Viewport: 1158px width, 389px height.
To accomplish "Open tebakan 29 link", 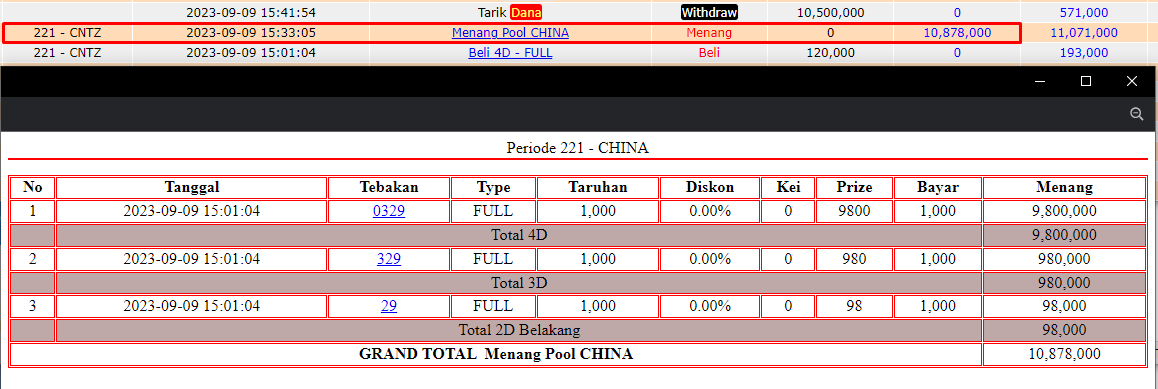I will (x=389, y=306).
